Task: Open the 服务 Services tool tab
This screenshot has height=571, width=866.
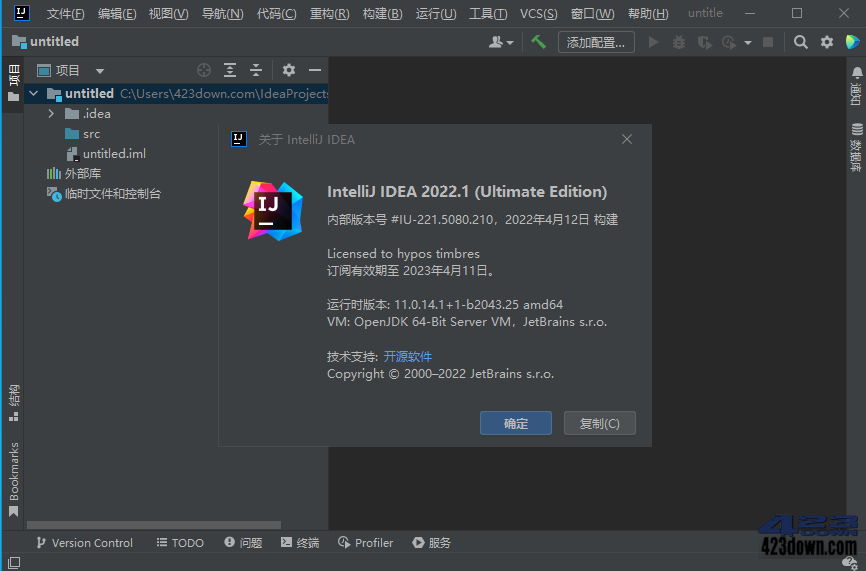Action: click(432, 543)
